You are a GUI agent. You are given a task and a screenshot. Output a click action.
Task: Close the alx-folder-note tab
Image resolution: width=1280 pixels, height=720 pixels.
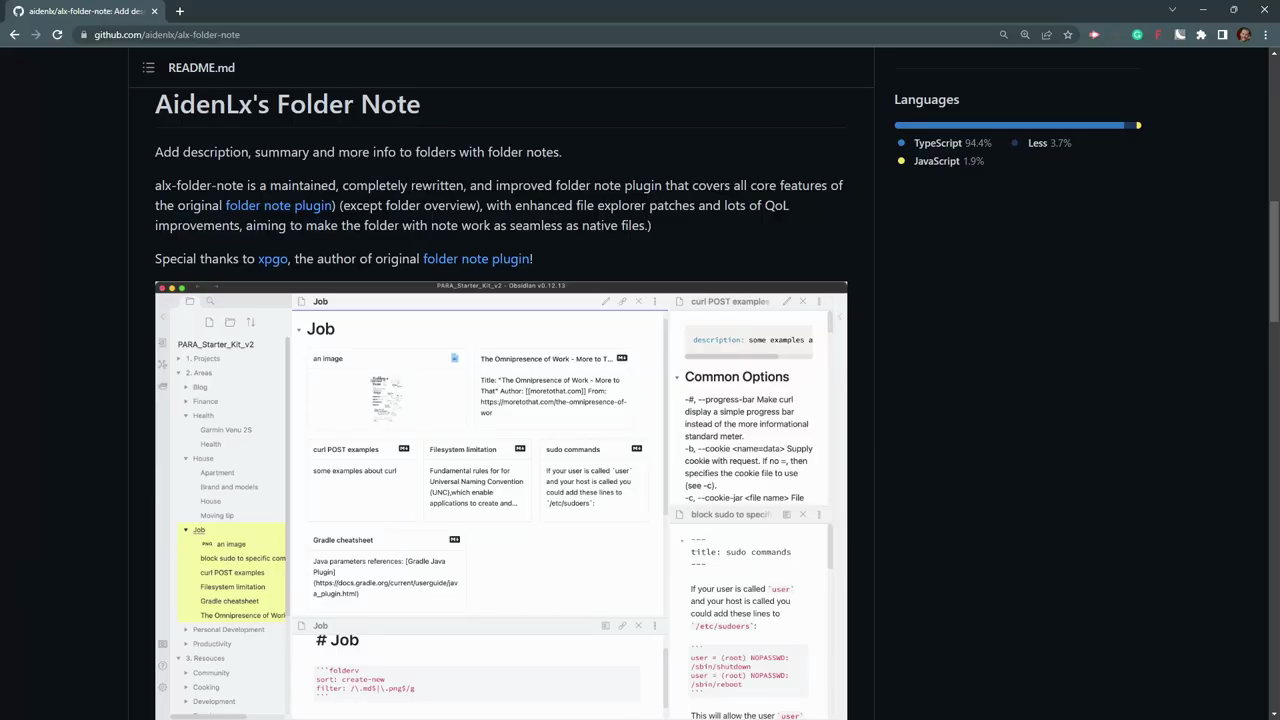154,11
